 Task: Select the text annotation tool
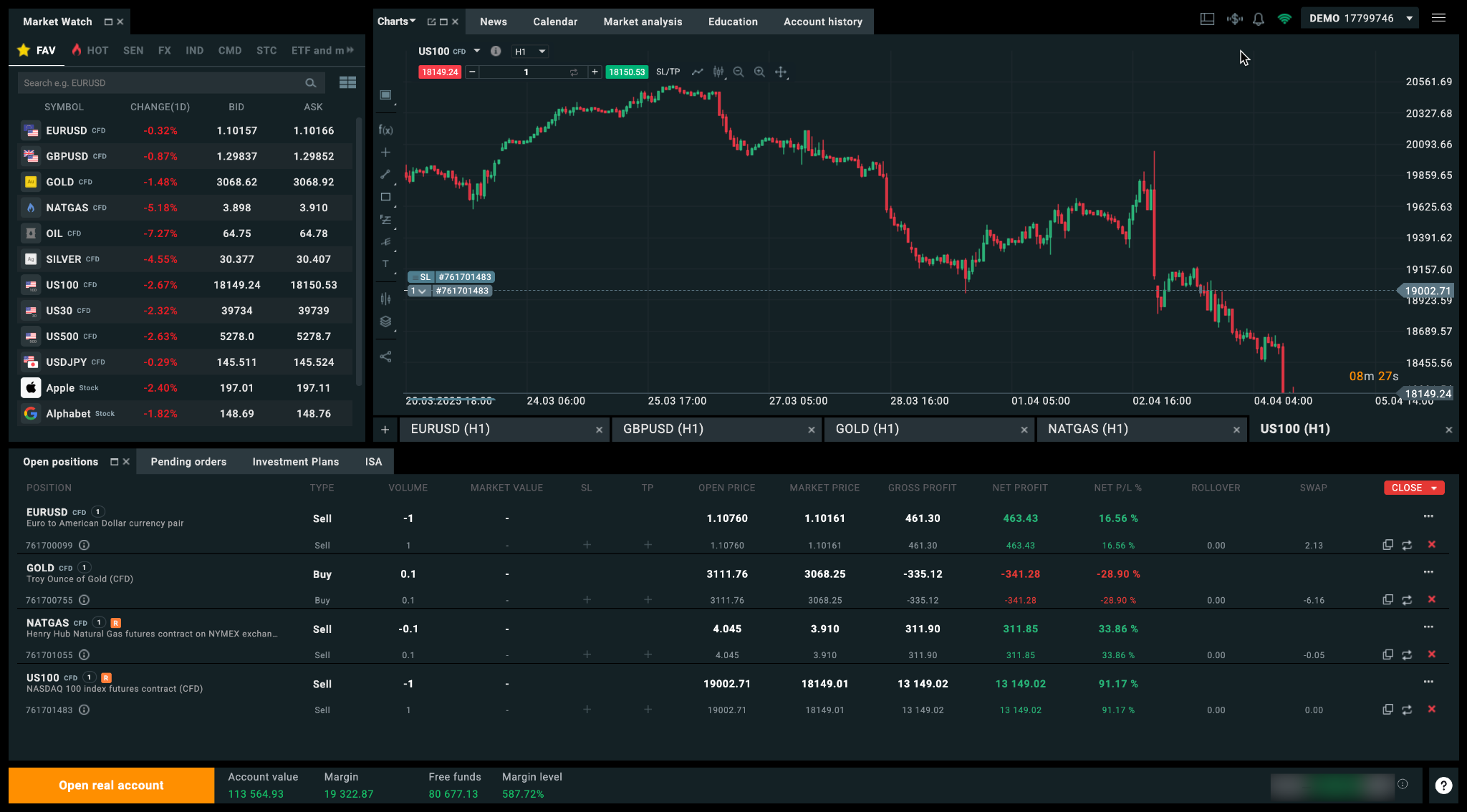385,264
